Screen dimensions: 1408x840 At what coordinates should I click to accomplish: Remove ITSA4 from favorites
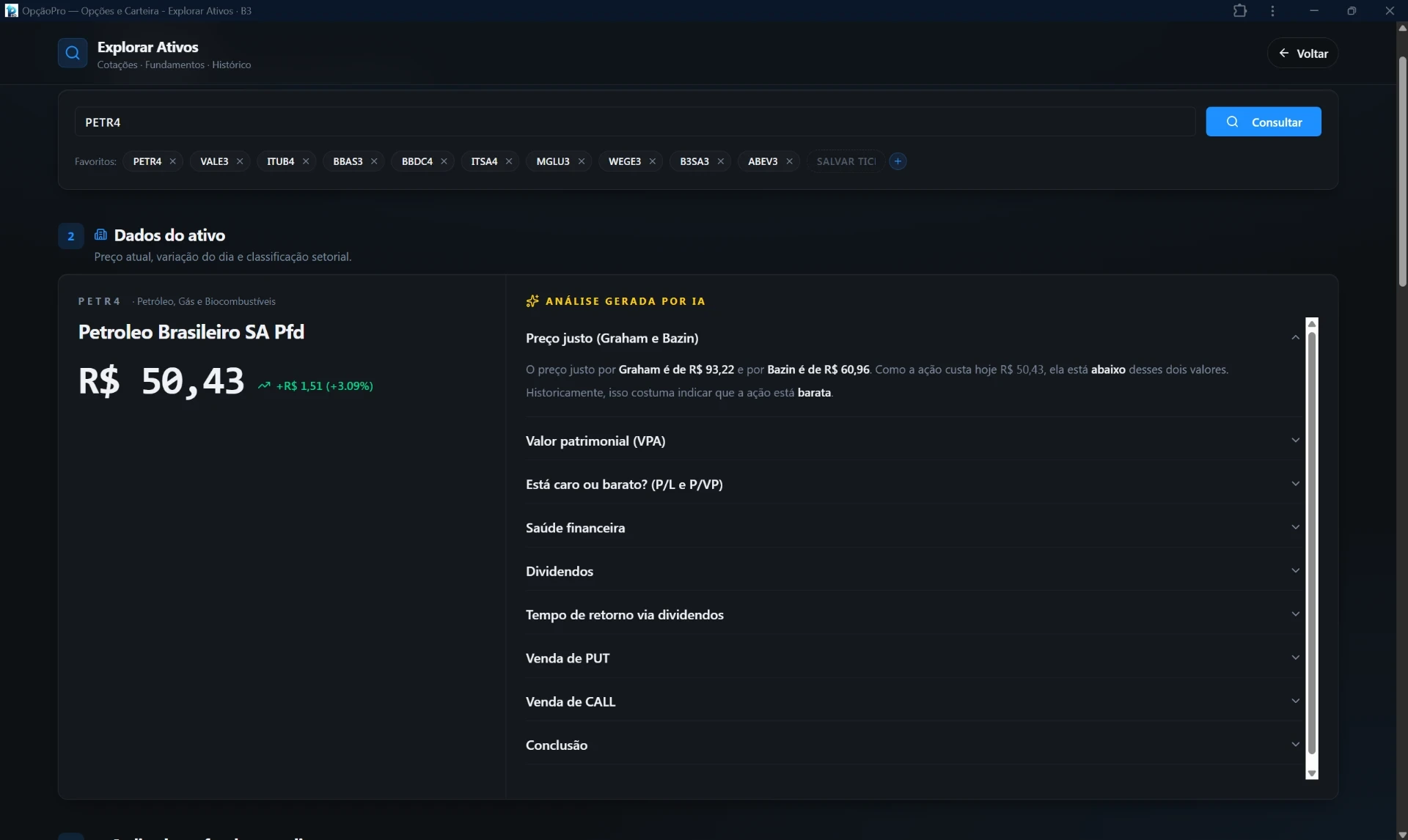click(x=508, y=161)
